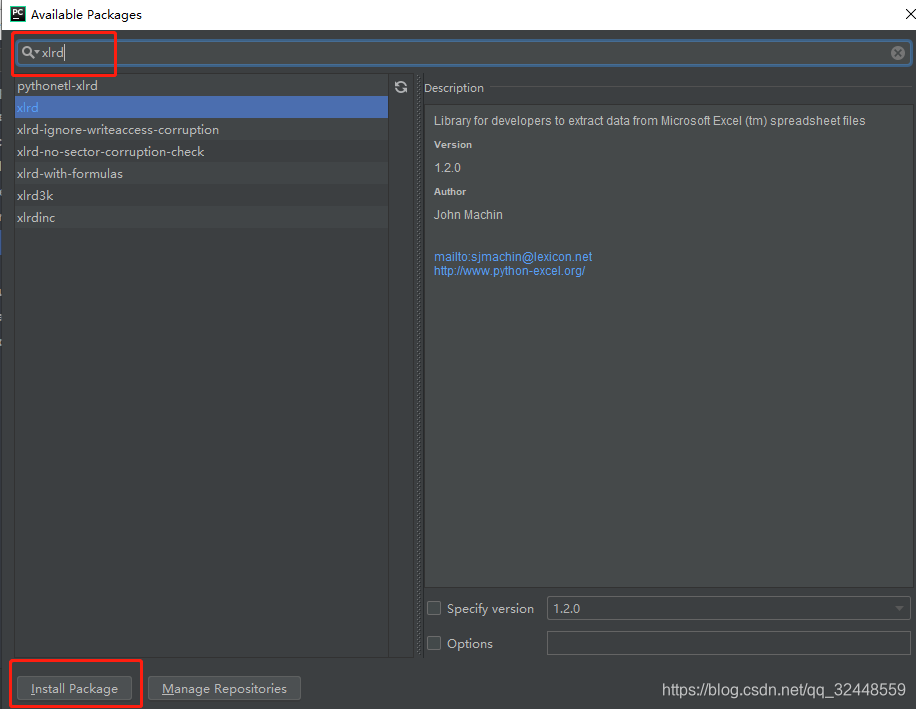Select the pythonetl-xlrd package
The width and height of the screenshot is (916, 709).
coord(201,85)
